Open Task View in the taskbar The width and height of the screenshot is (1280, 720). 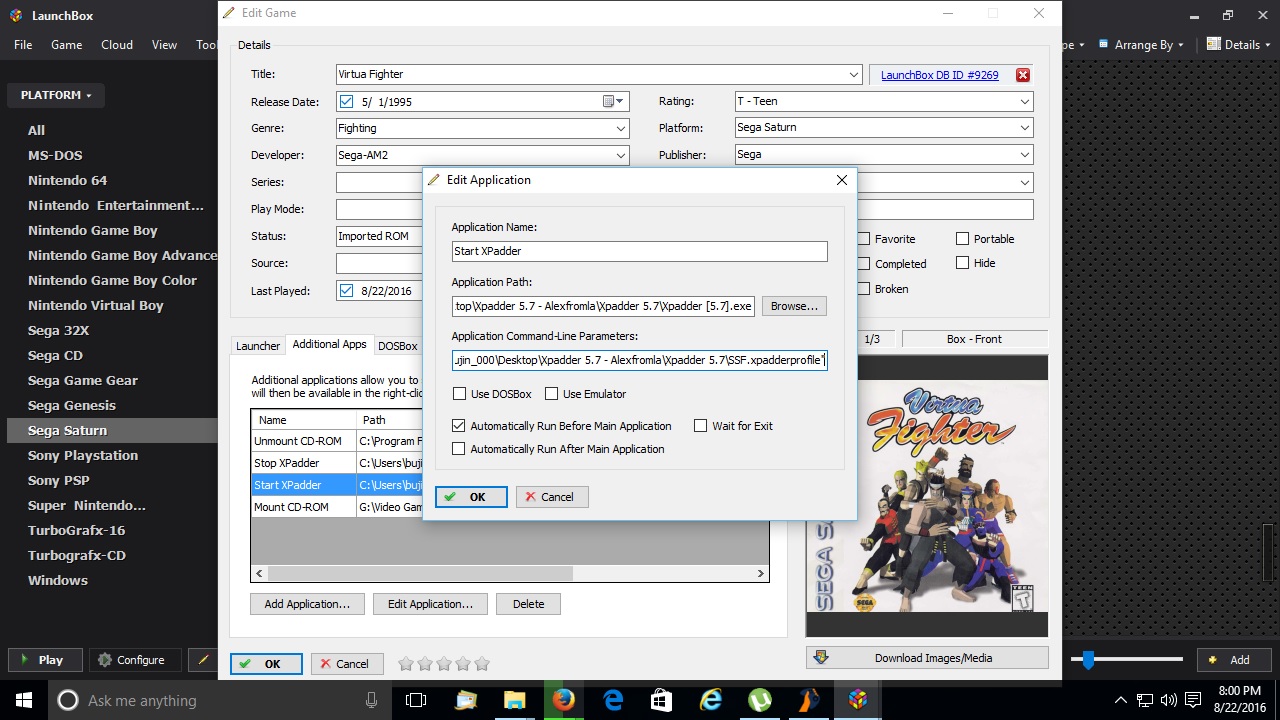(416, 700)
